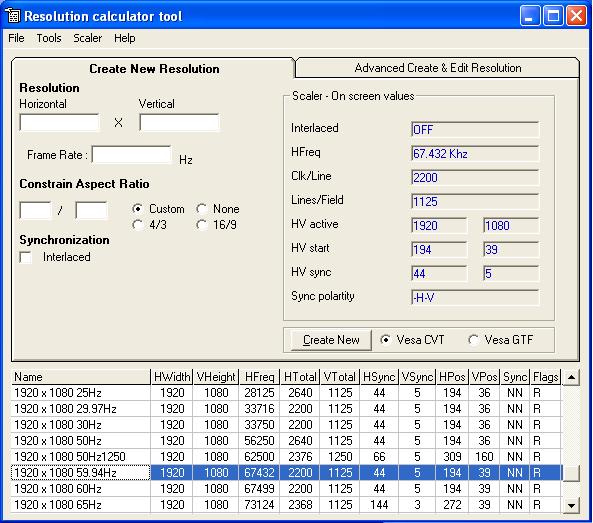Screen dimensions: 593x523
Task: Click the Frame Rate input field
Action: [131, 155]
